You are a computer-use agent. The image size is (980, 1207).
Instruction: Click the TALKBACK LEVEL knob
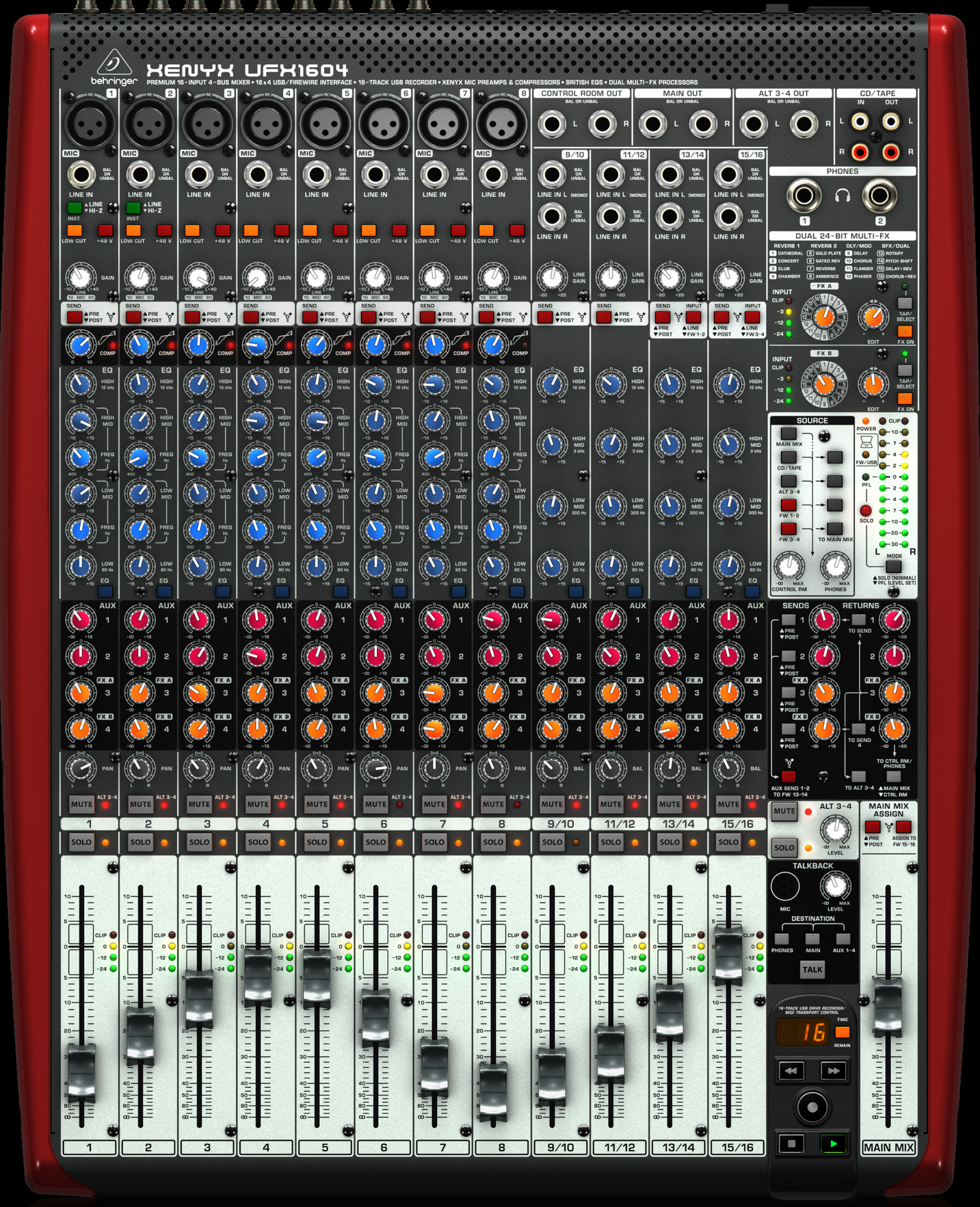[x=834, y=887]
